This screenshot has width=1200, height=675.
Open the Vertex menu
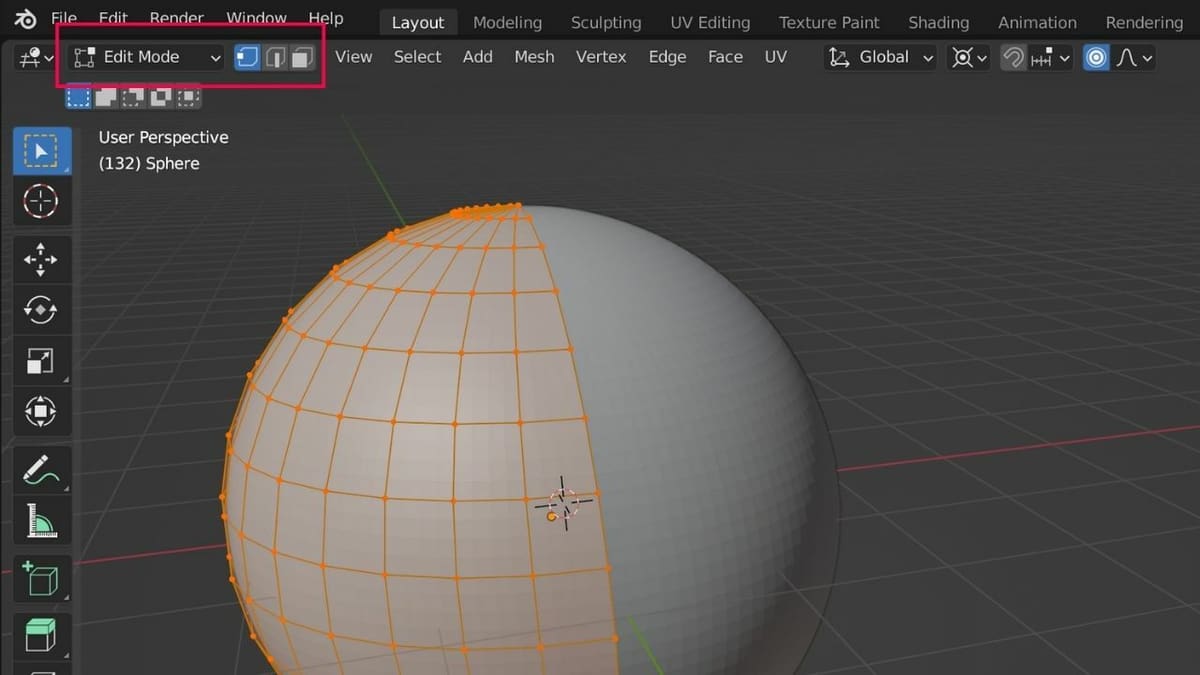point(601,57)
